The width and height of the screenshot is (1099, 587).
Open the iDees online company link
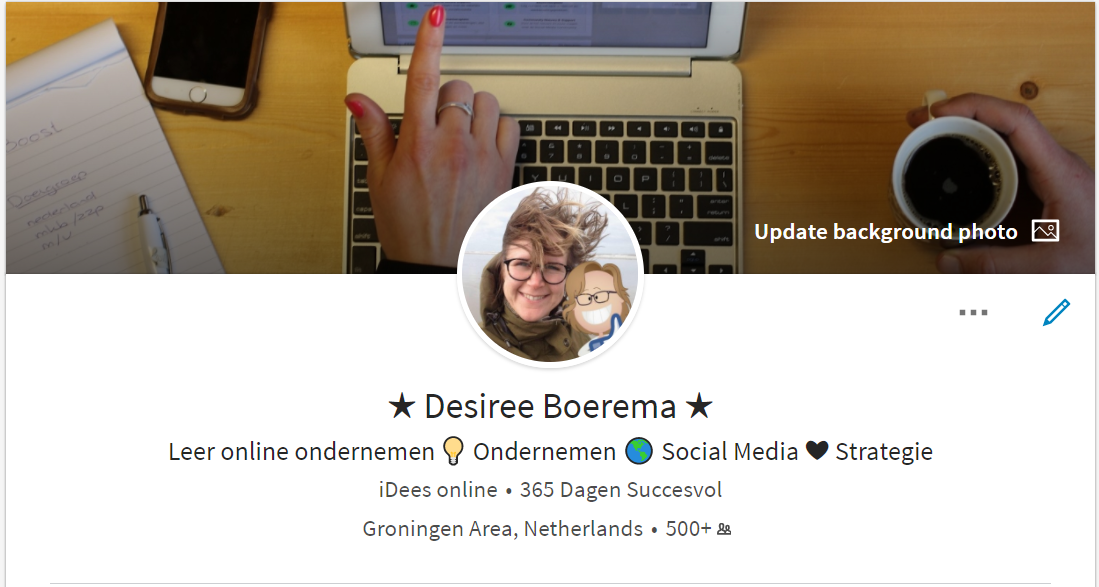[438, 490]
